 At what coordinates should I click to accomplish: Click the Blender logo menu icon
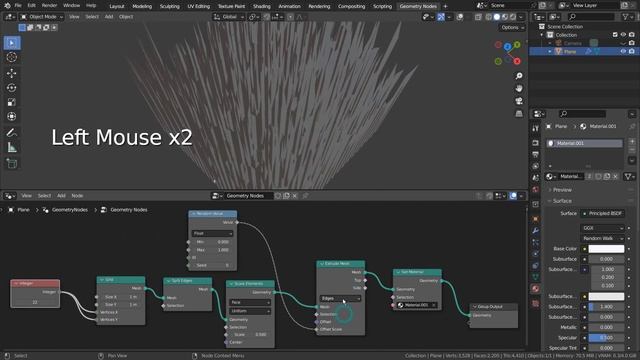click(7, 6)
